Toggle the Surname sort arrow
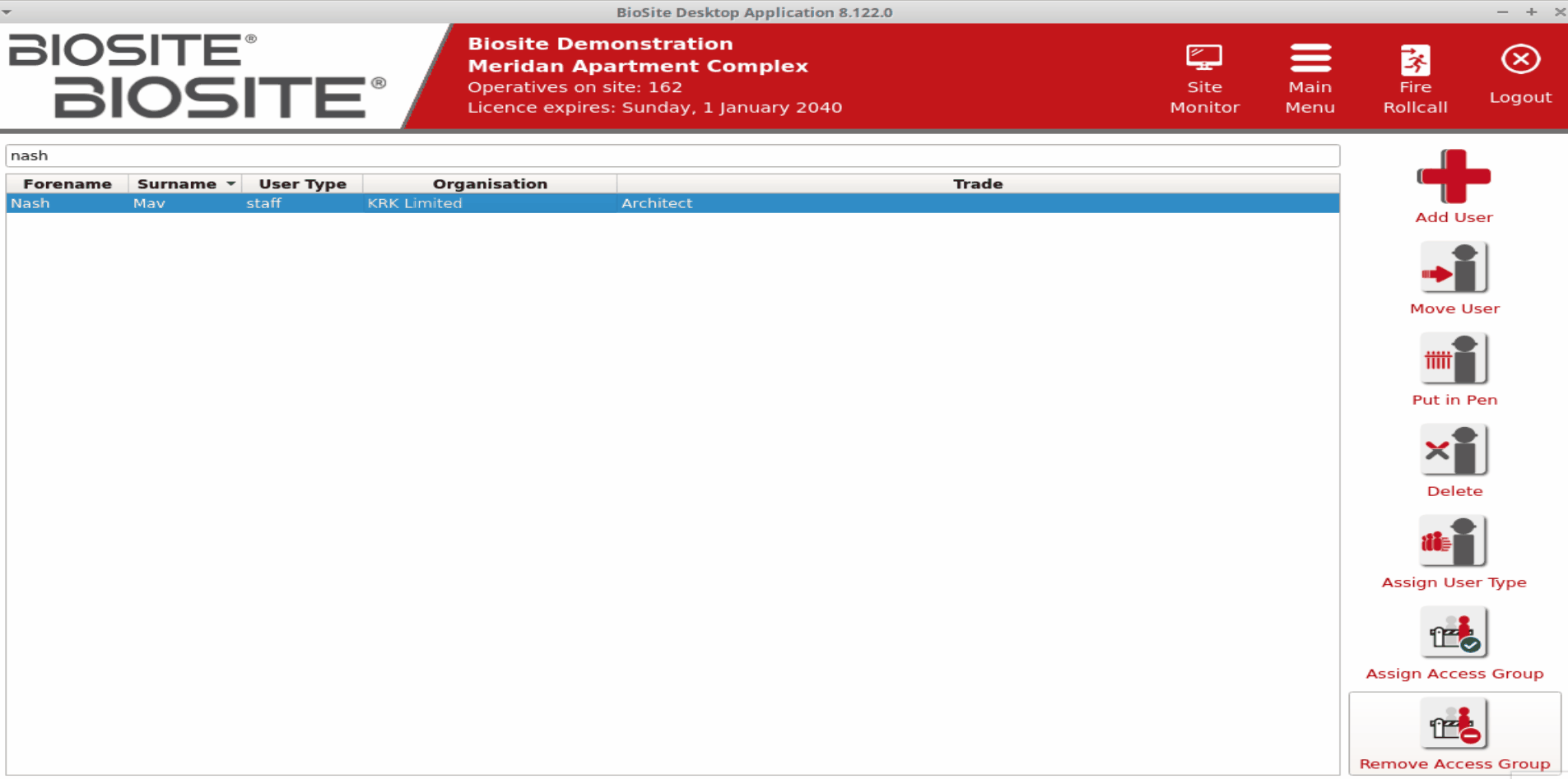The width and height of the screenshot is (1568, 779). click(x=230, y=183)
